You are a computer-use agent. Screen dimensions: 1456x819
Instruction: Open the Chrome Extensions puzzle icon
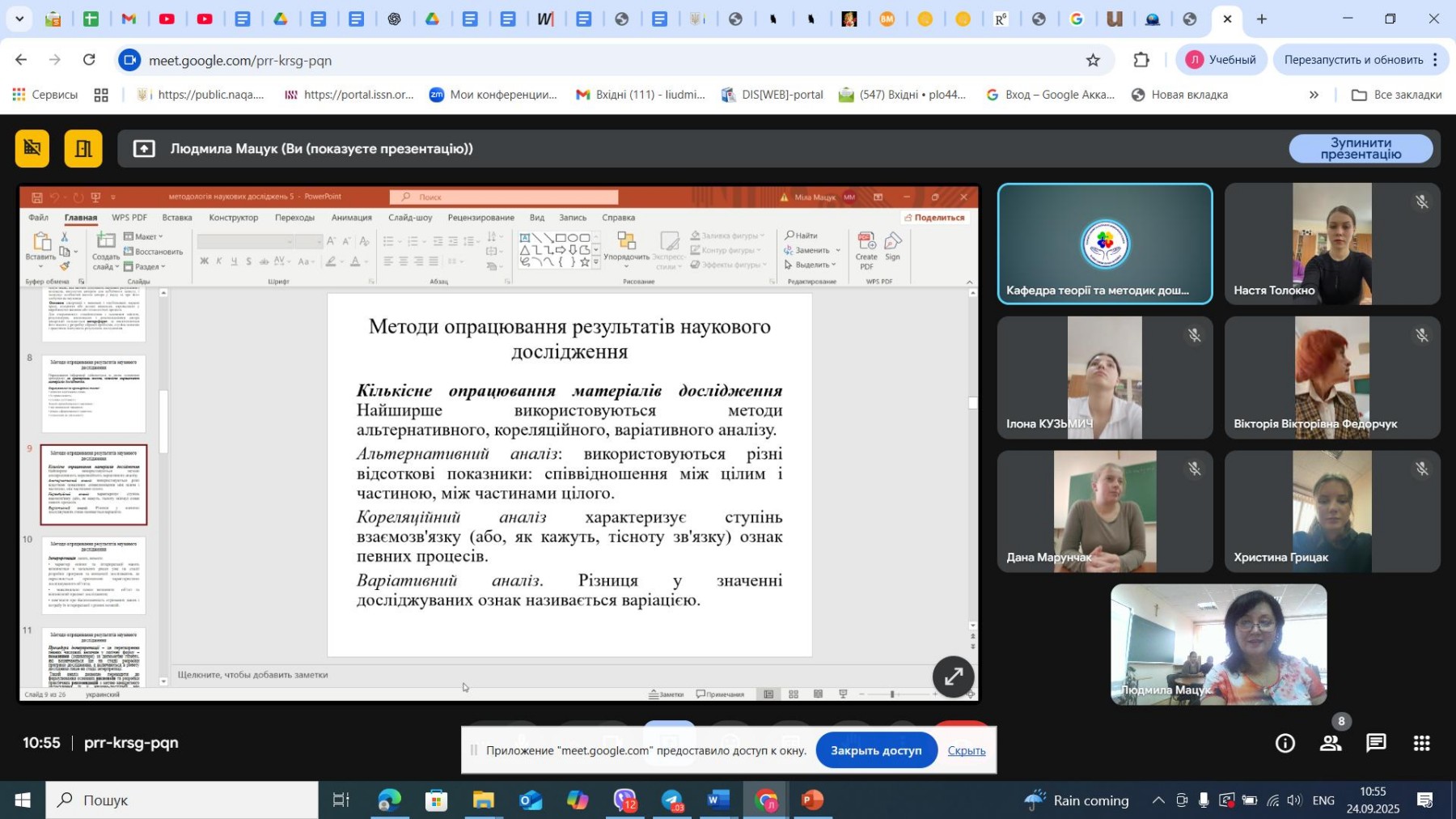[1141, 60]
